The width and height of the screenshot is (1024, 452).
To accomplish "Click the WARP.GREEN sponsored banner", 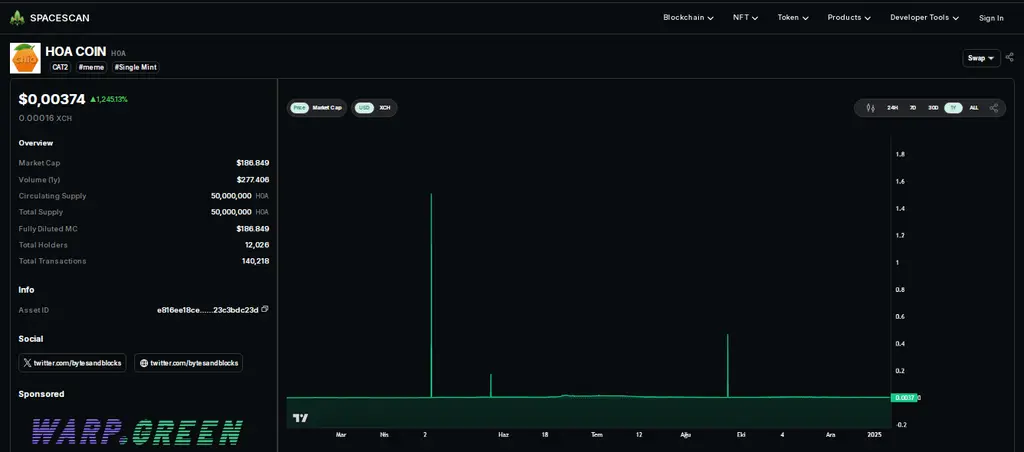I will pos(137,432).
